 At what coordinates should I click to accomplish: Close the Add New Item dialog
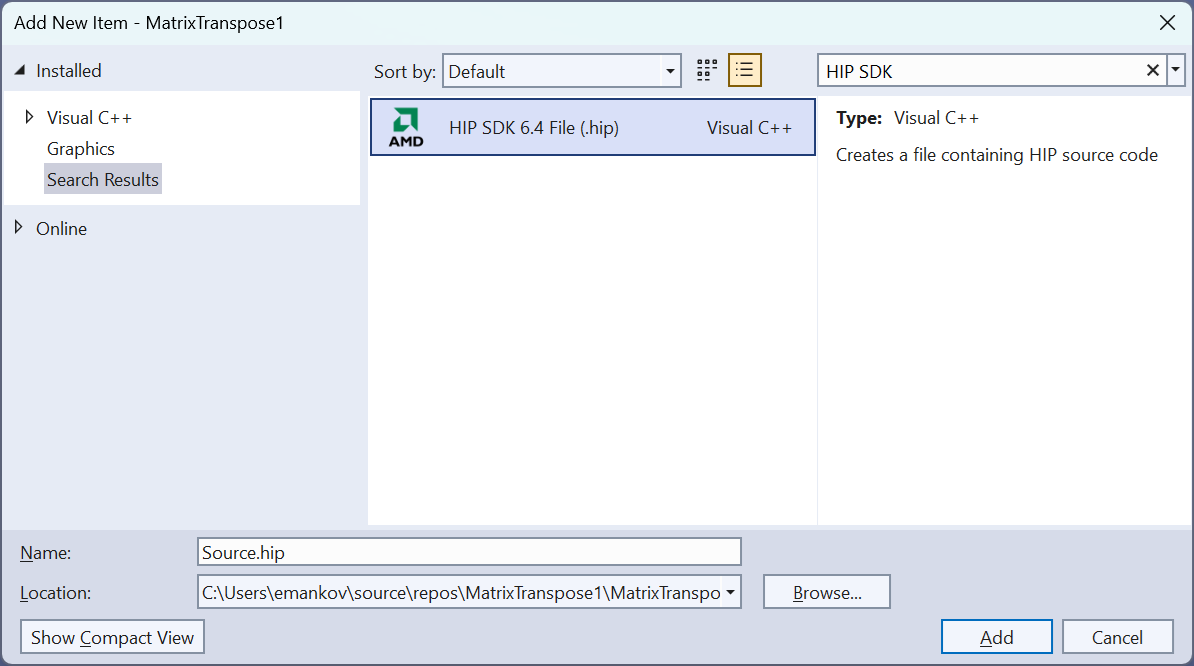coord(1166,22)
